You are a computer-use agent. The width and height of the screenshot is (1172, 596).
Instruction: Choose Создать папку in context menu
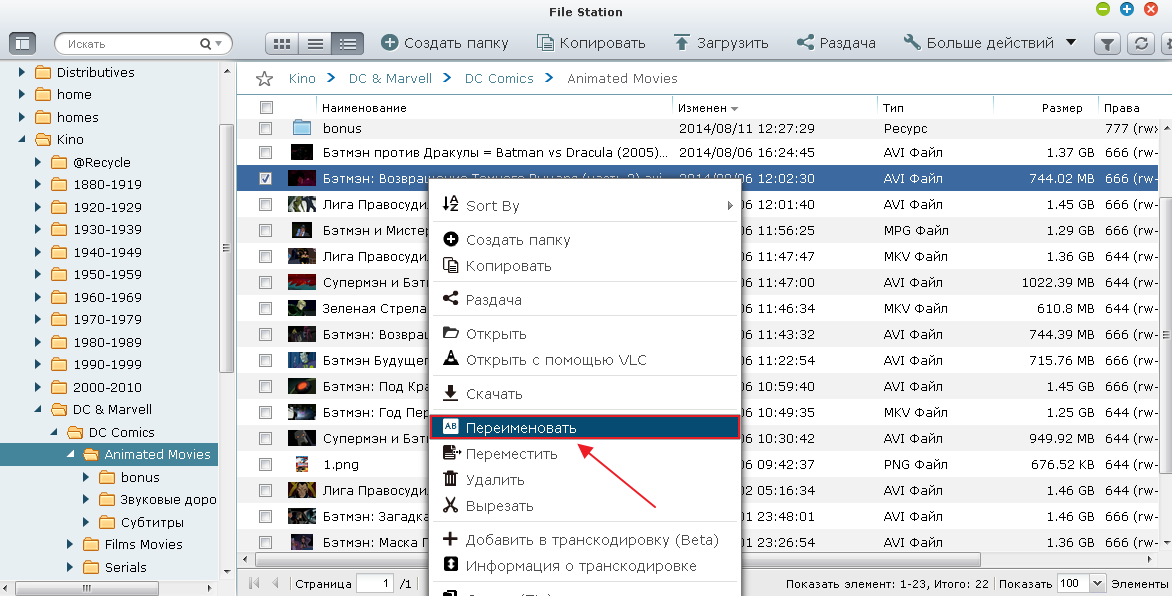click(x=585, y=240)
